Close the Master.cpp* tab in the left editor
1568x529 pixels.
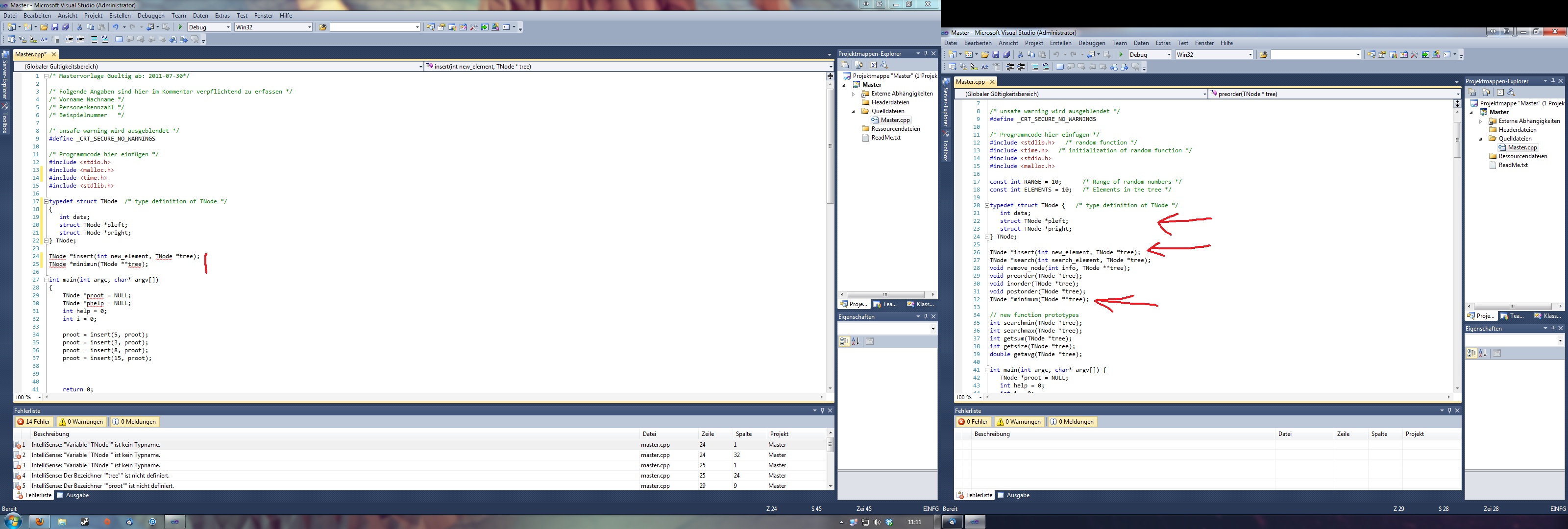coord(53,54)
